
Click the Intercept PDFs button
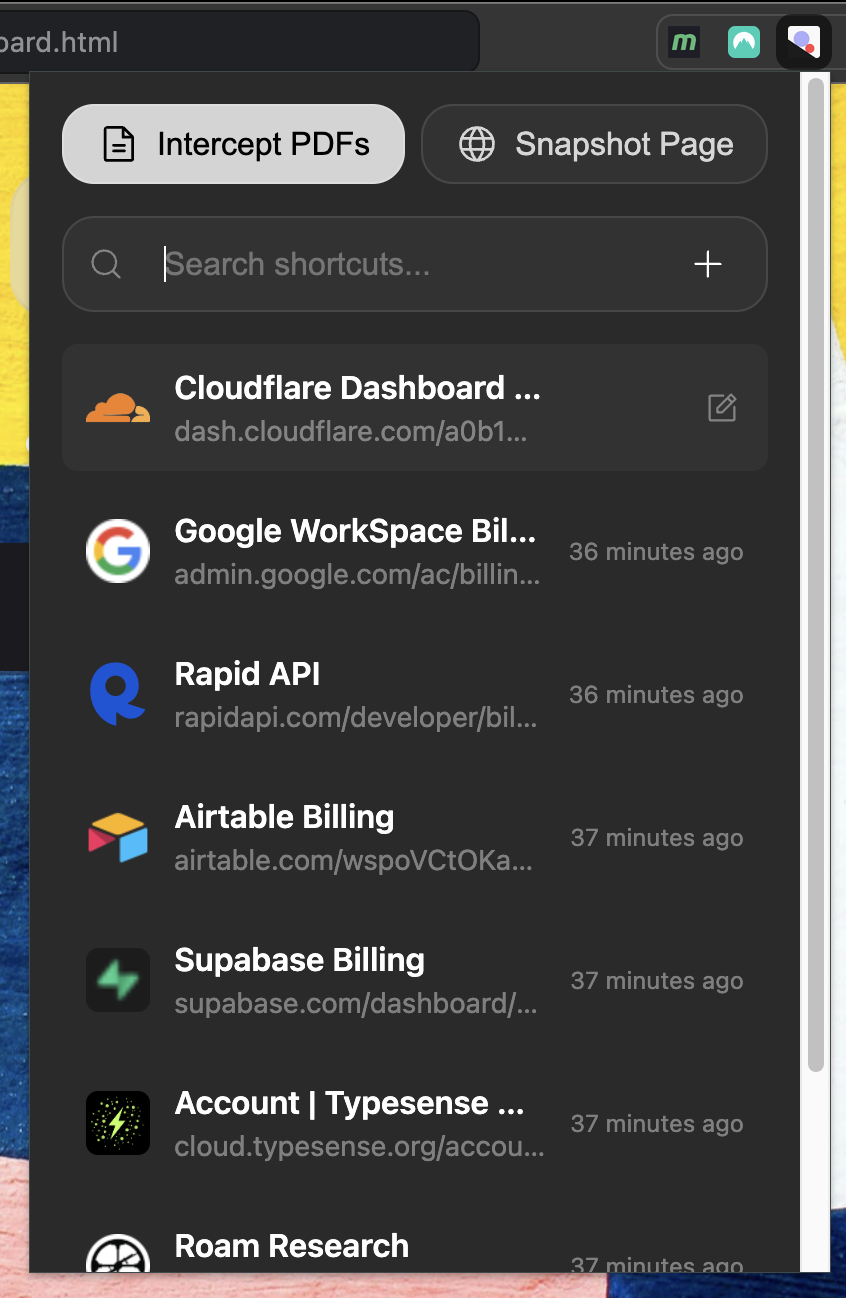[x=233, y=144]
